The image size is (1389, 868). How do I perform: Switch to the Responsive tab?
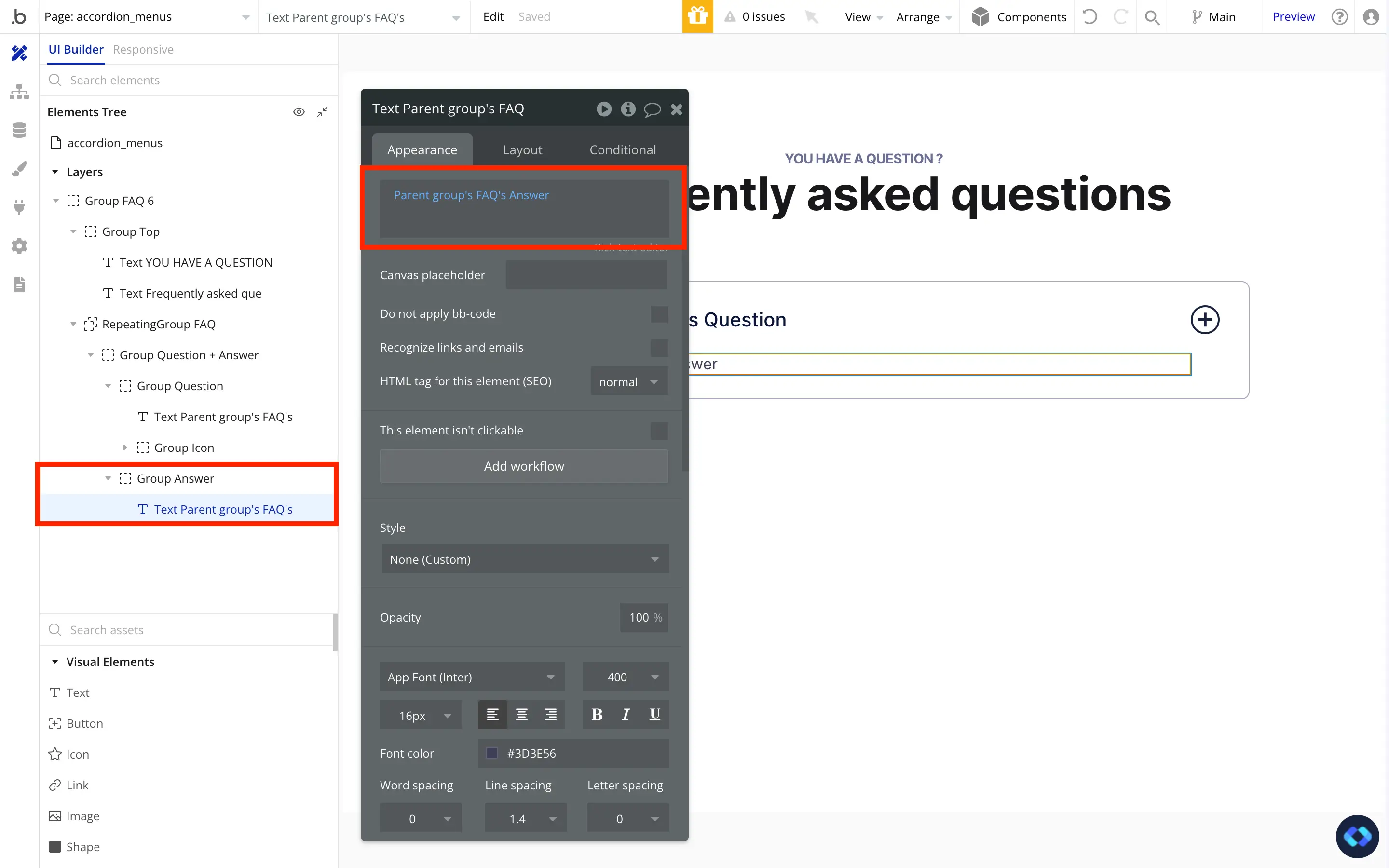[x=143, y=49]
